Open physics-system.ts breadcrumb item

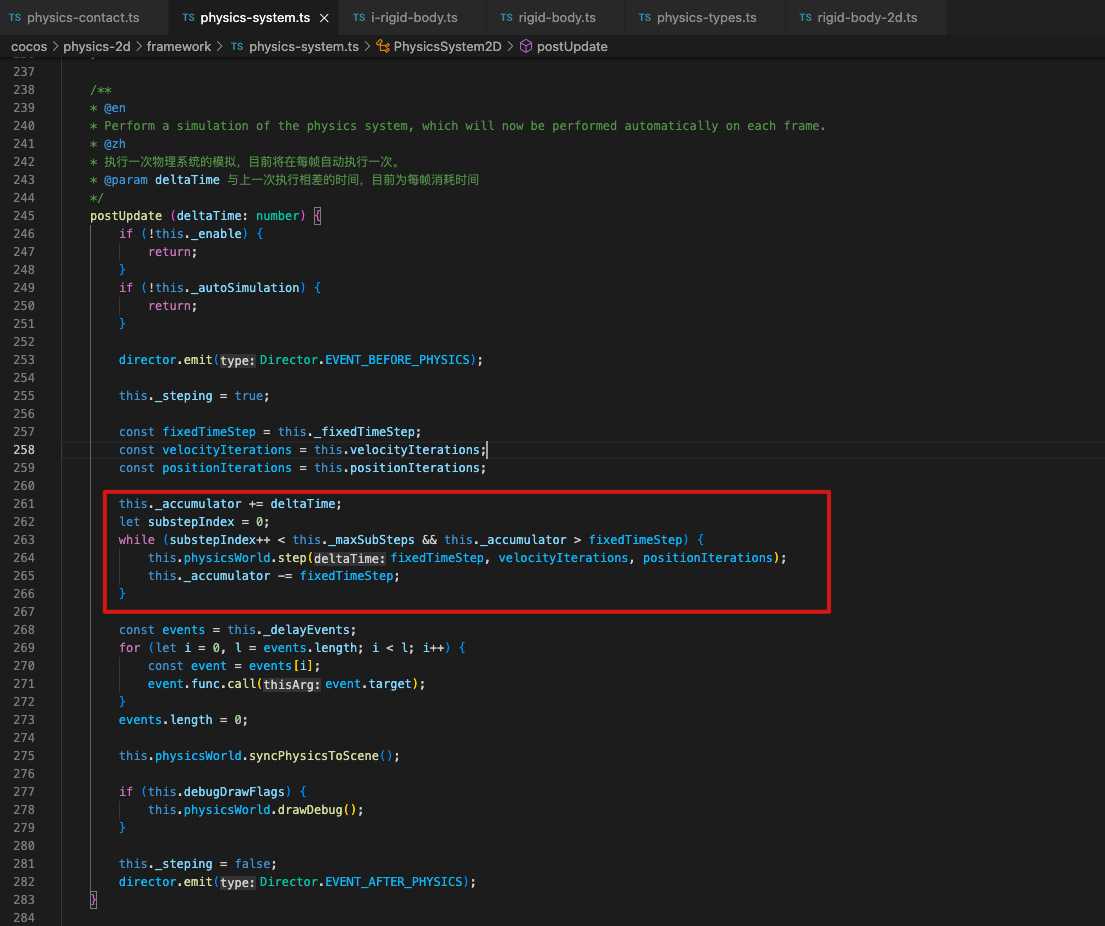tap(304, 47)
